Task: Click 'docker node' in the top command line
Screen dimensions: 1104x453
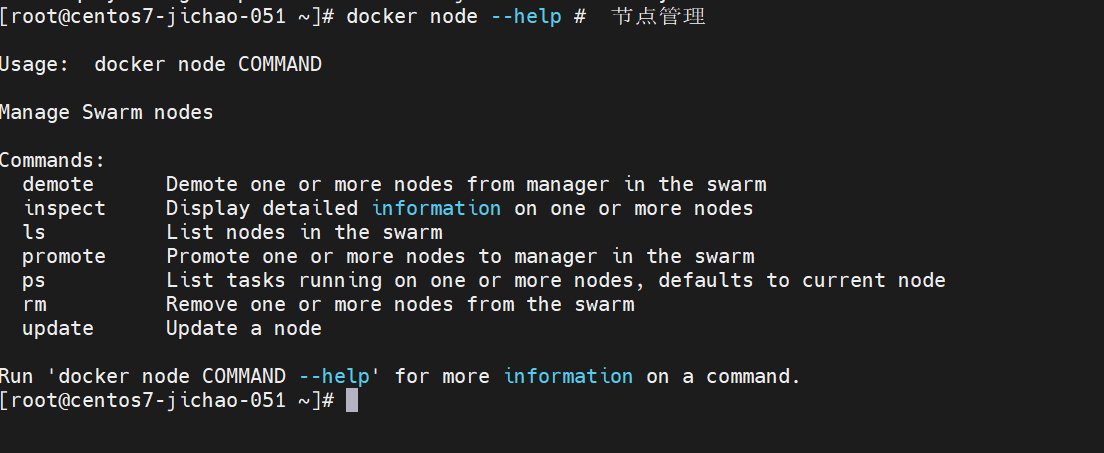Action: pos(412,16)
